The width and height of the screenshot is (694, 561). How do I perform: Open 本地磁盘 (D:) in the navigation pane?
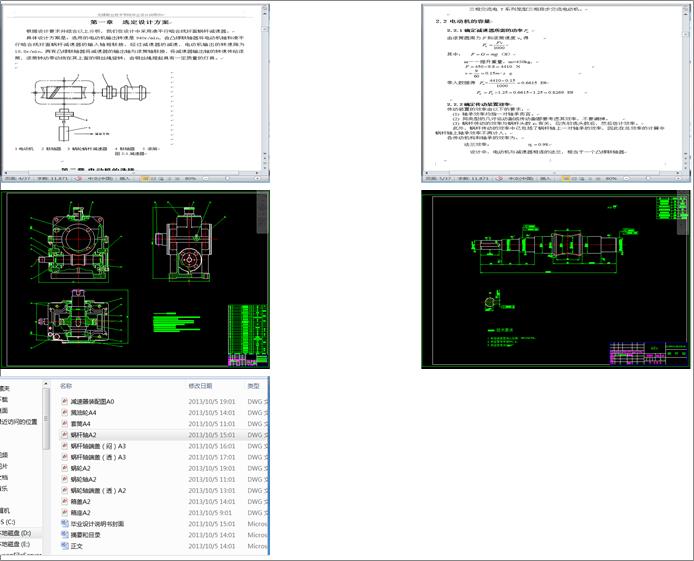(16, 533)
